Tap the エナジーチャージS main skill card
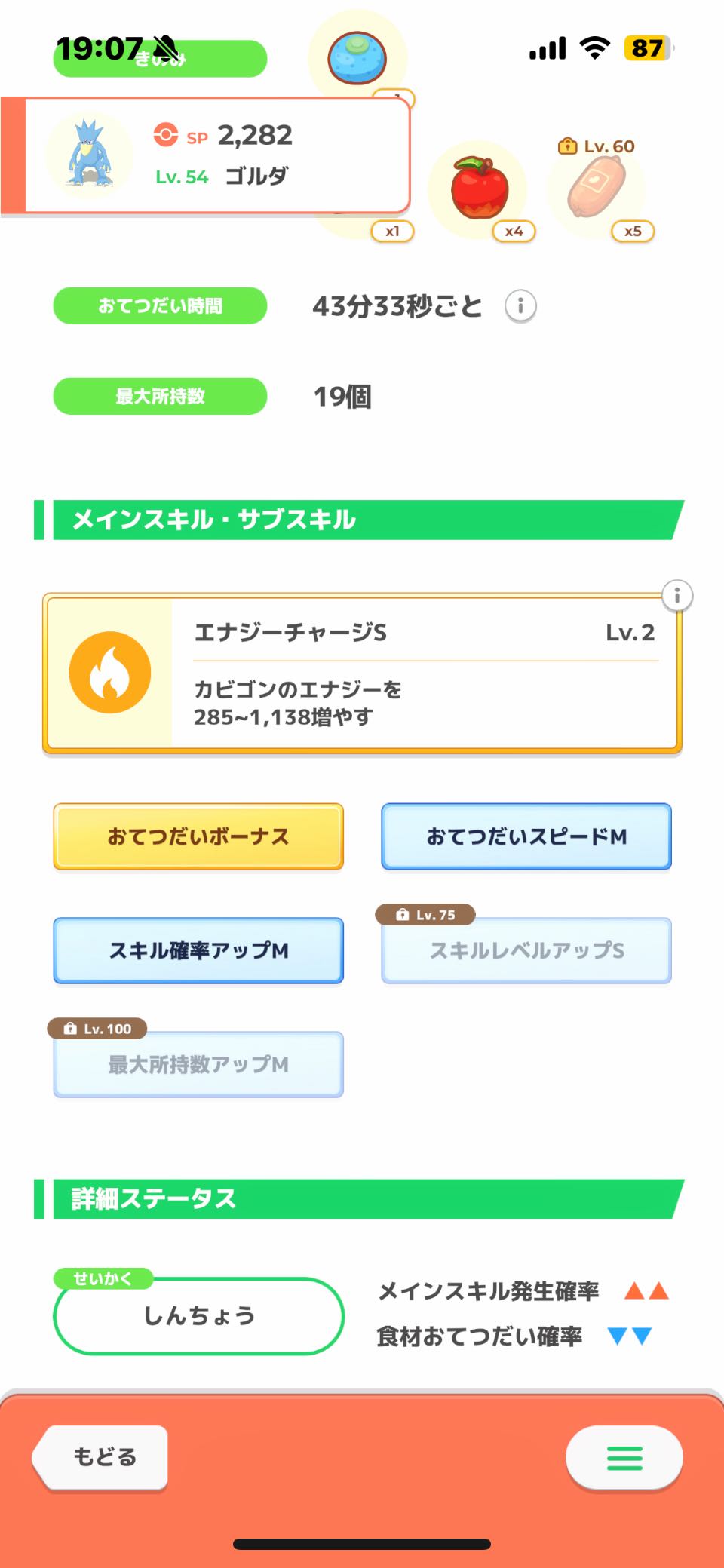This screenshot has height=1568, width=724. pos(422,674)
